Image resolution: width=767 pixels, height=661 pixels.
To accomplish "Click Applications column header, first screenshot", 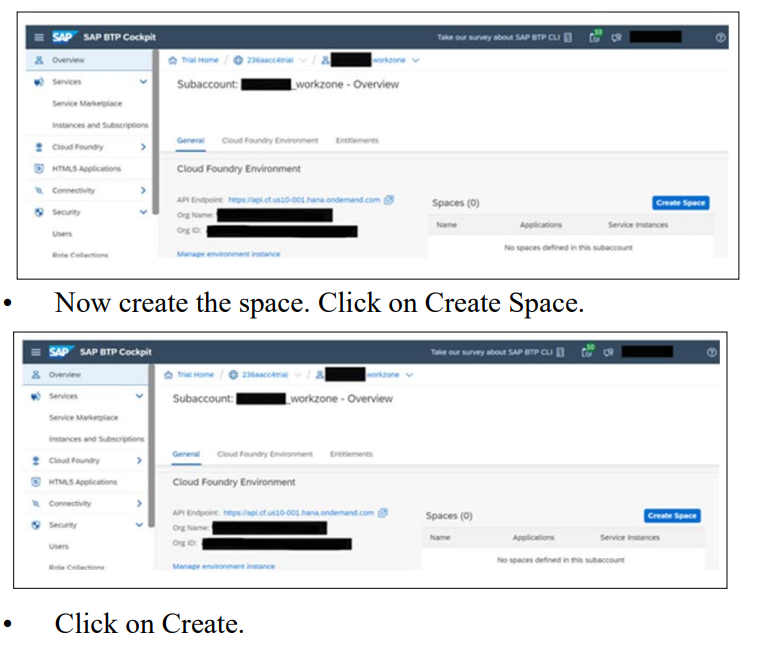I will point(541,225).
